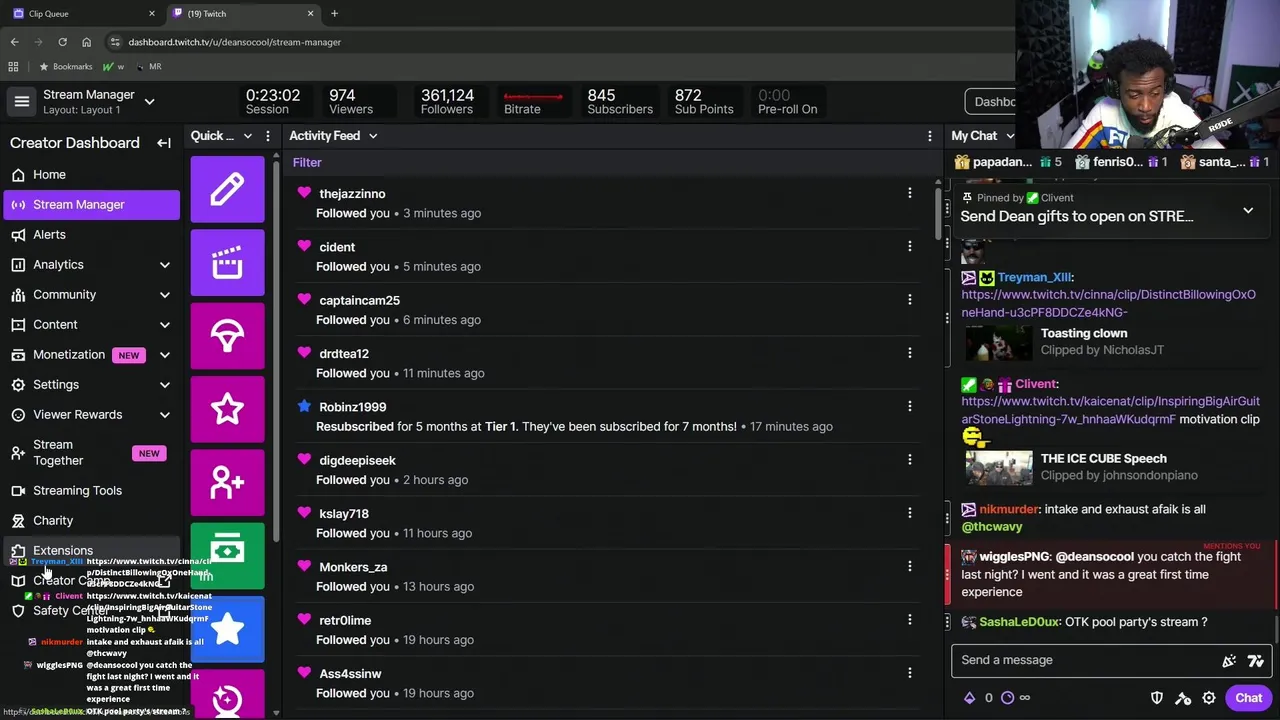Click the green cash quick action tile
This screenshot has width=1280, height=720.
click(x=227, y=556)
